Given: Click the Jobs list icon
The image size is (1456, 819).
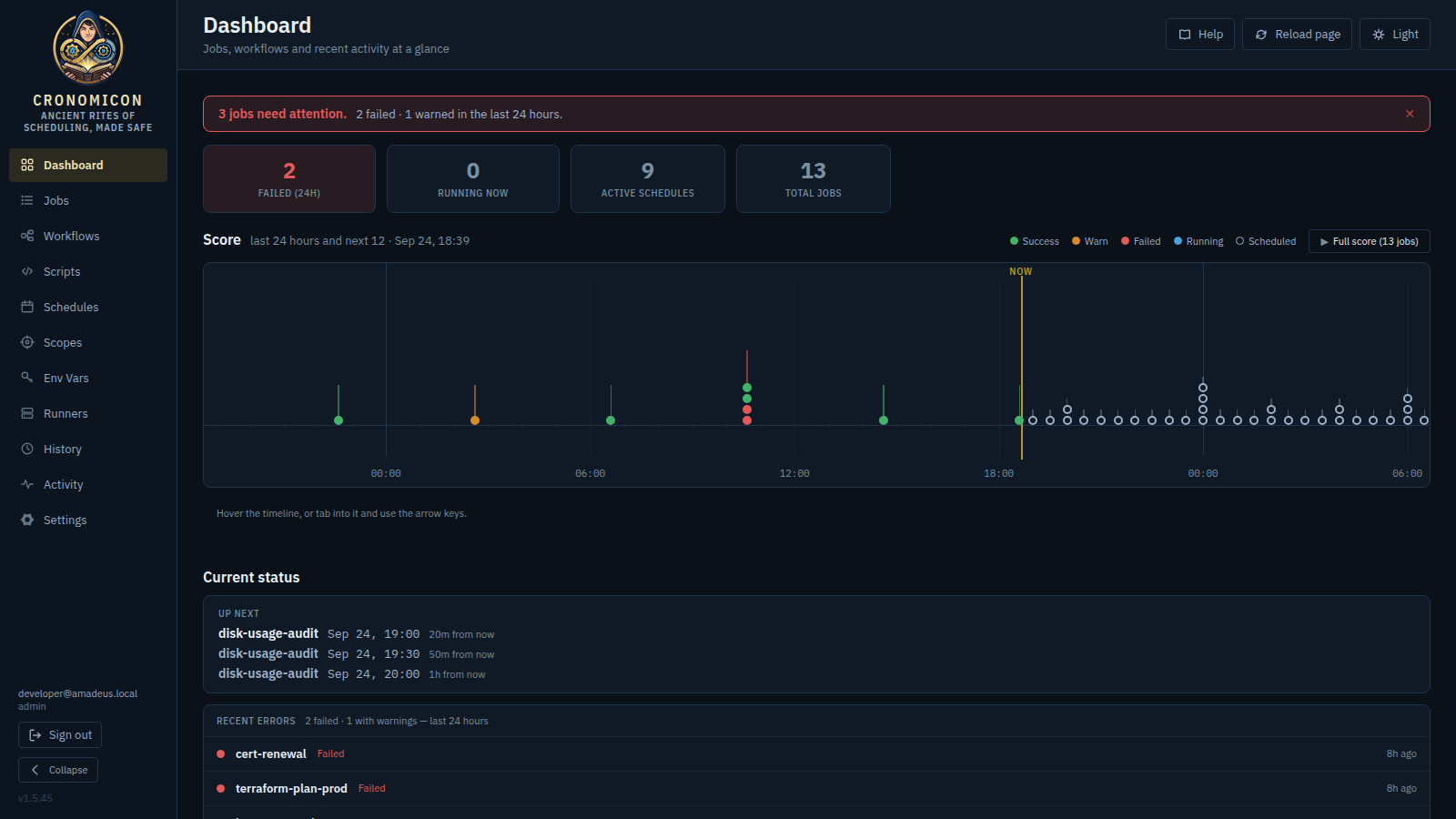Looking at the screenshot, I should tap(27, 200).
